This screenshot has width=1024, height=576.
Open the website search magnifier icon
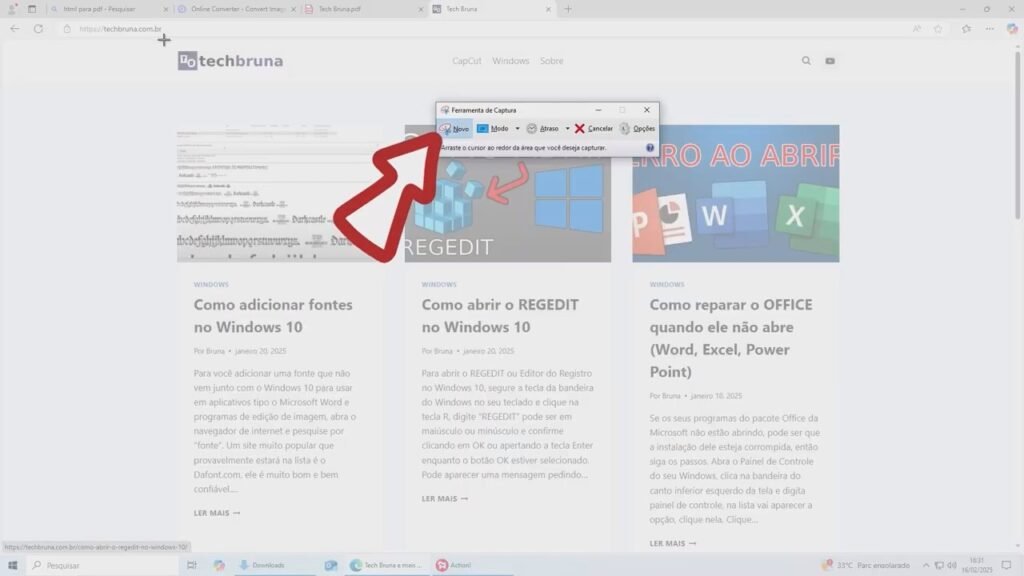(x=806, y=61)
